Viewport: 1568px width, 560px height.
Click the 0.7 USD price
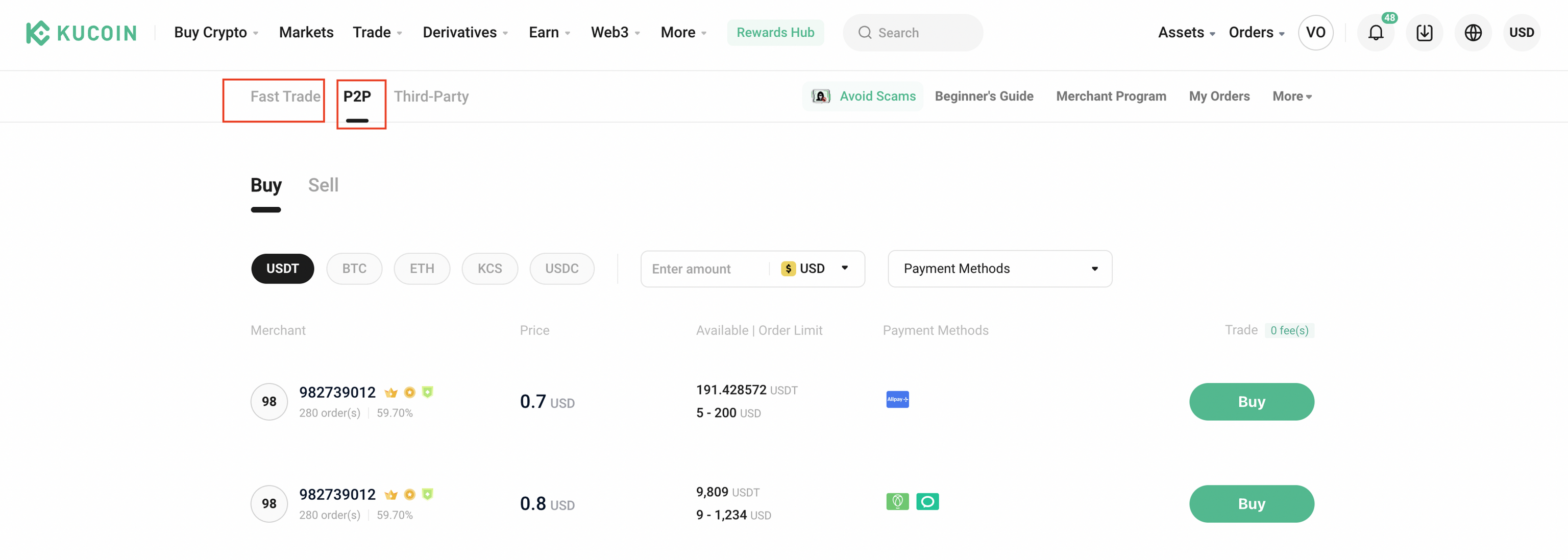(547, 402)
